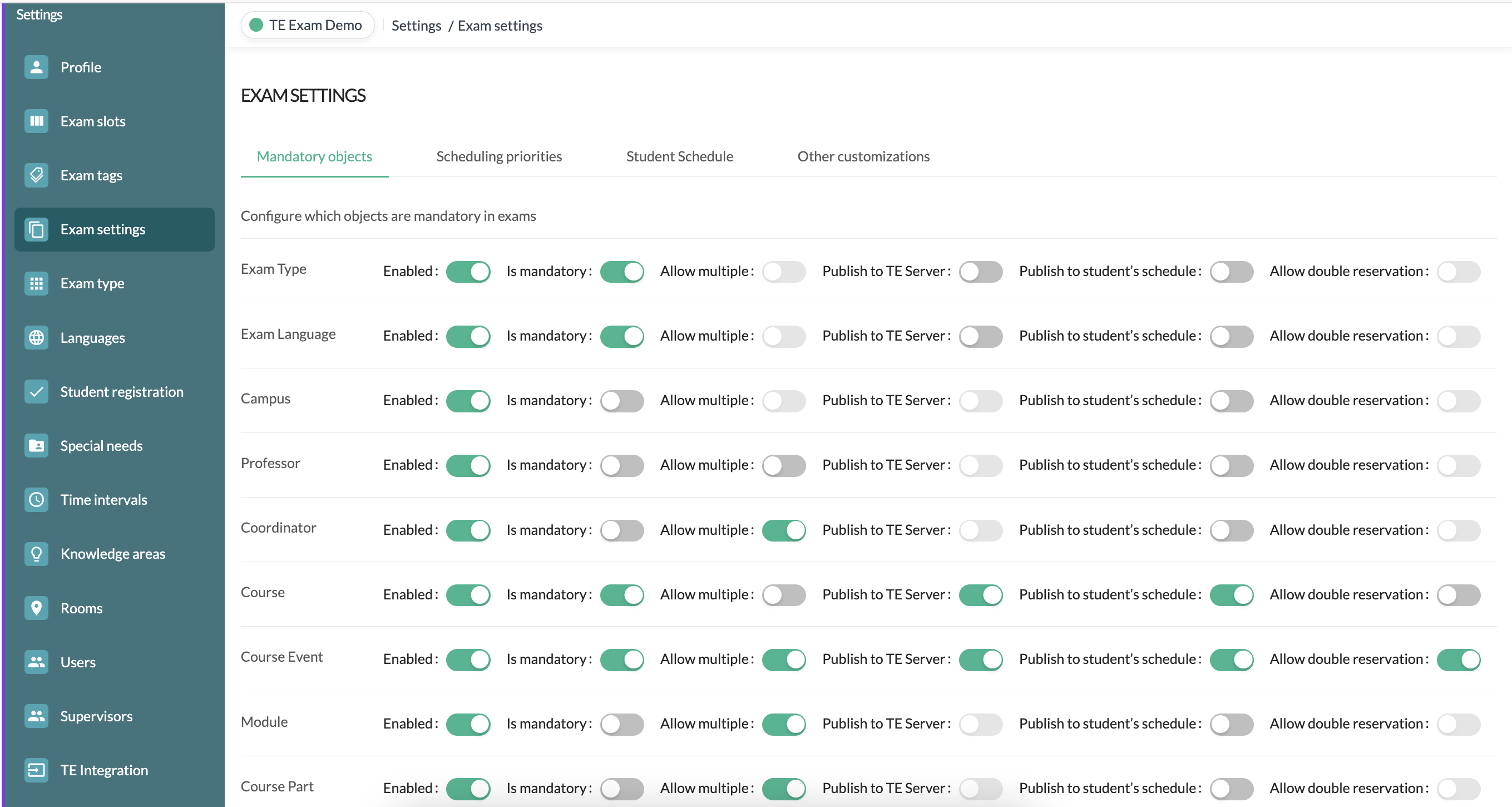Switch to the Scheduling priorities tab

pyautogui.click(x=499, y=156)
